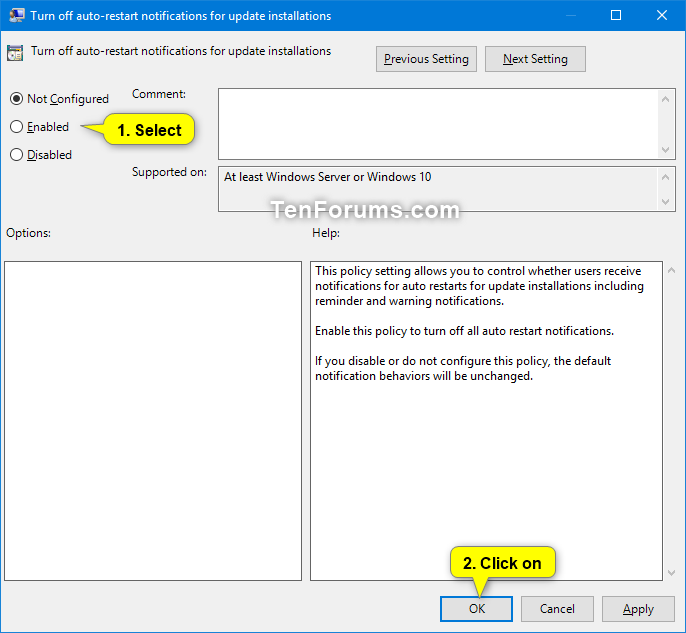
Task: Click 'This policy setting allows you' help text
Action: [479, 286]
